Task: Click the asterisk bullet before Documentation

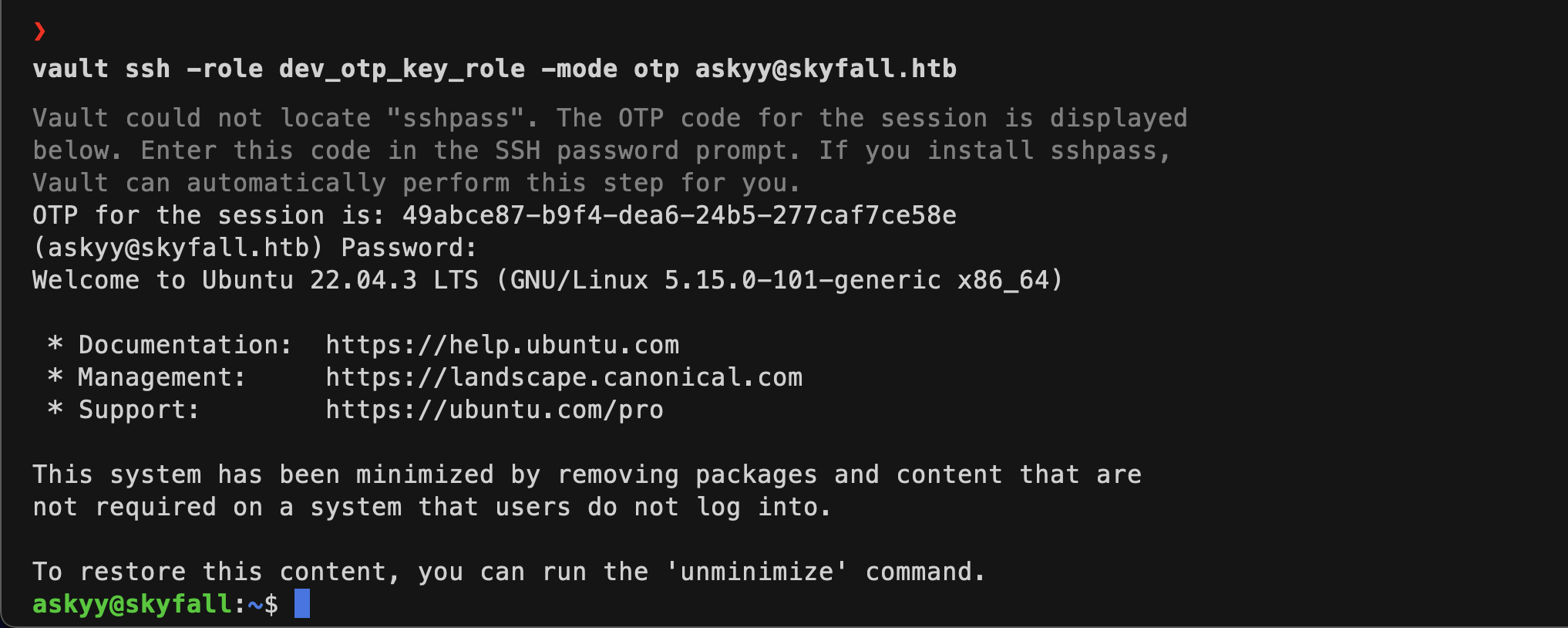Action: pos(55,343)
